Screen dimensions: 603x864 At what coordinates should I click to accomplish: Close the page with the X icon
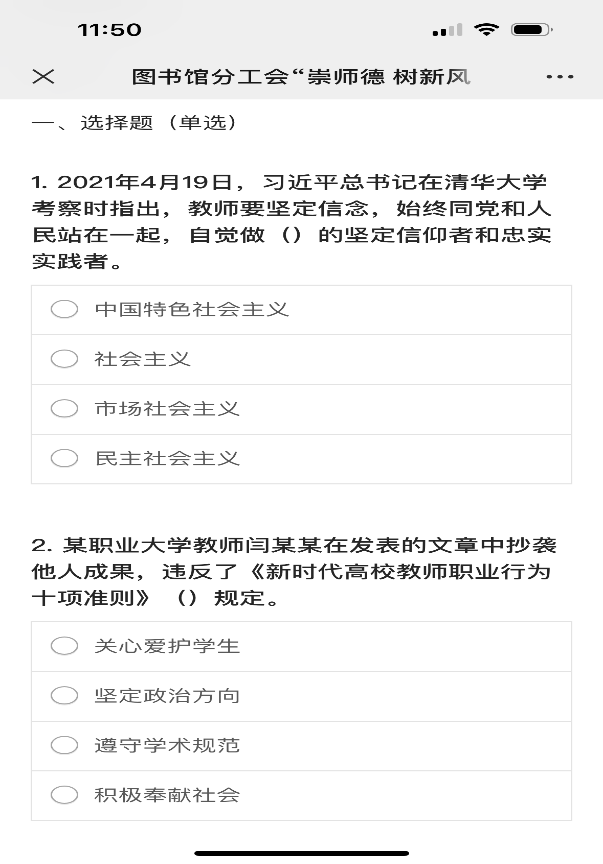pos(43,77)
